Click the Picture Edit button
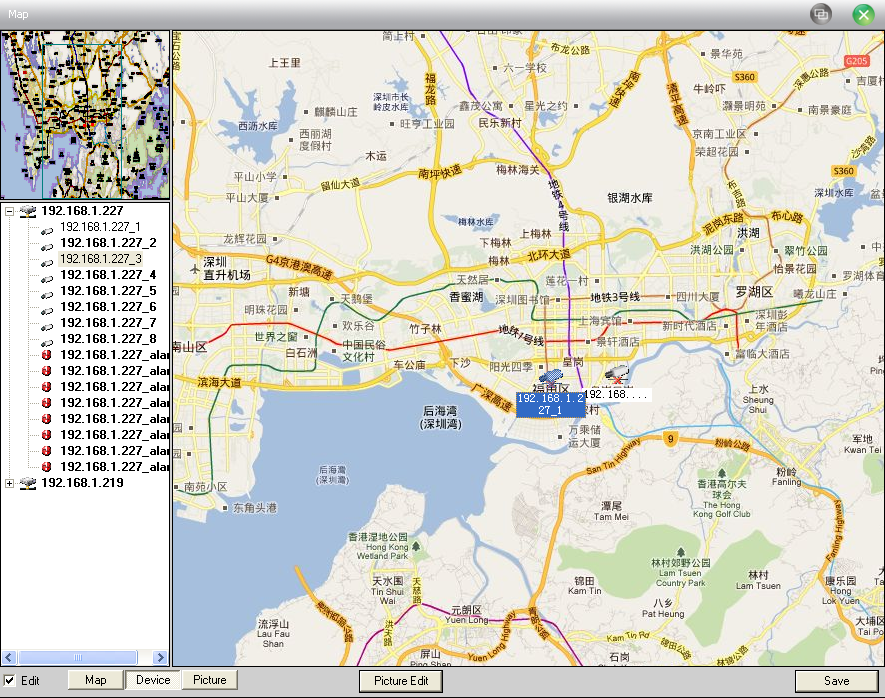 401,681
